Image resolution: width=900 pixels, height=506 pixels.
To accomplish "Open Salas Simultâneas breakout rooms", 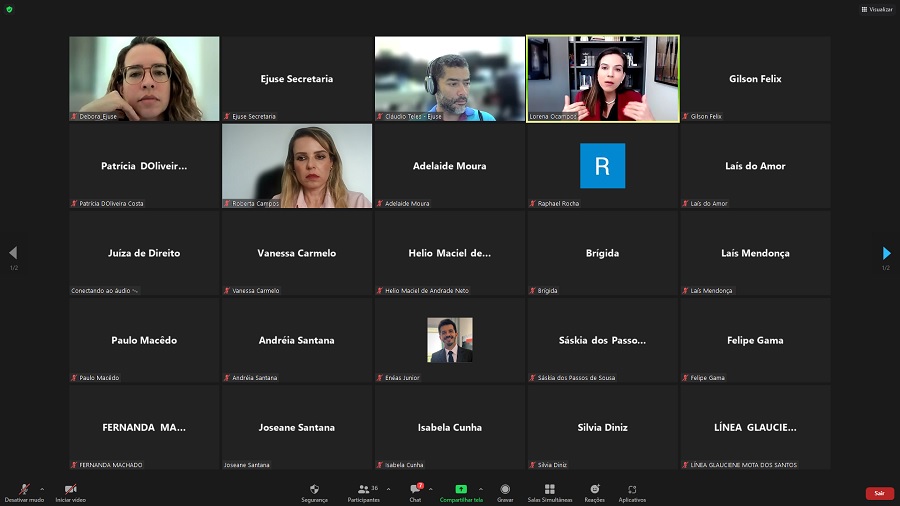I will [x=549, y=492].
